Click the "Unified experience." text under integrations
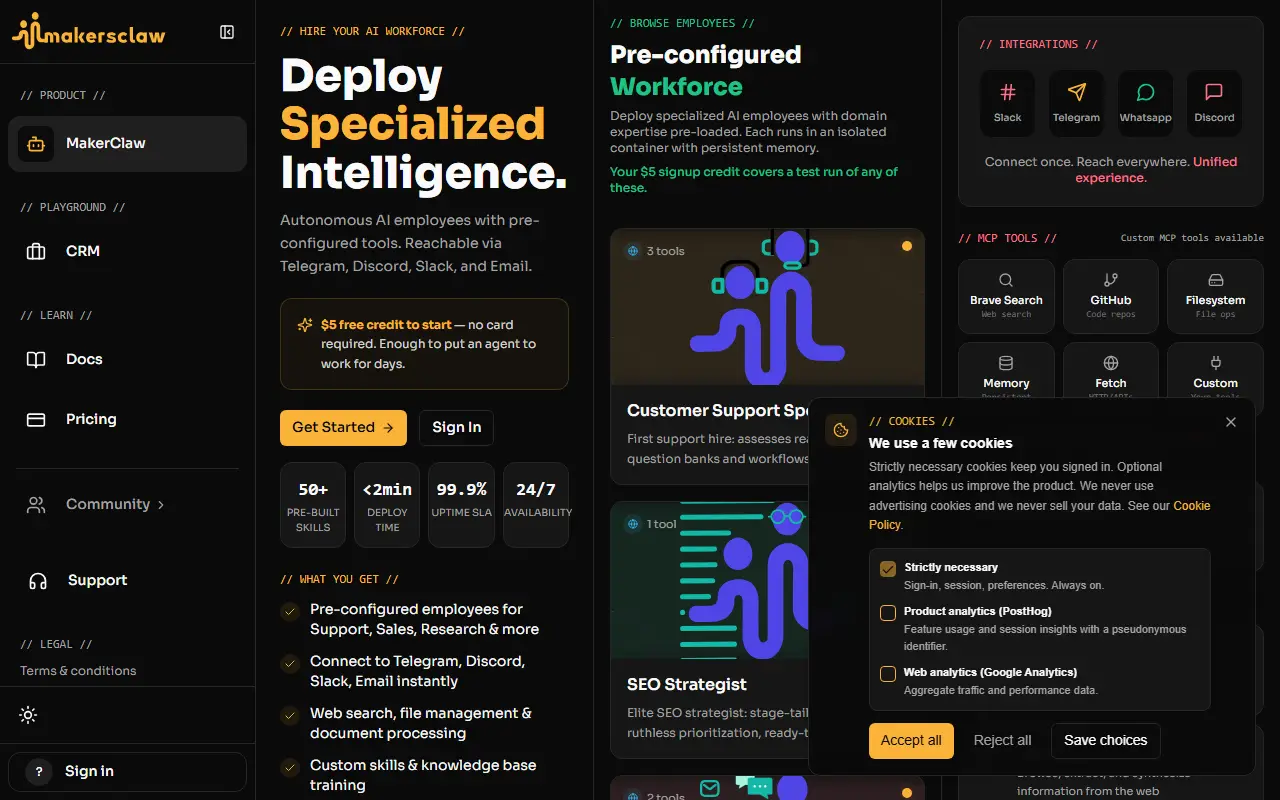 (1156, 170)
